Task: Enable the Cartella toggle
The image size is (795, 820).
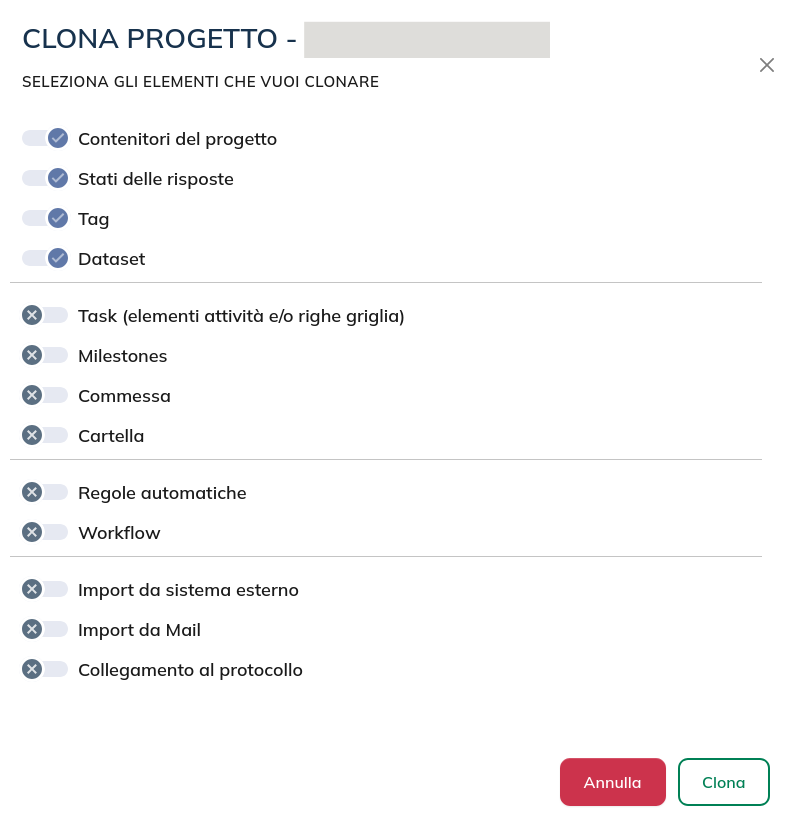Action: [x=45, y=435]
